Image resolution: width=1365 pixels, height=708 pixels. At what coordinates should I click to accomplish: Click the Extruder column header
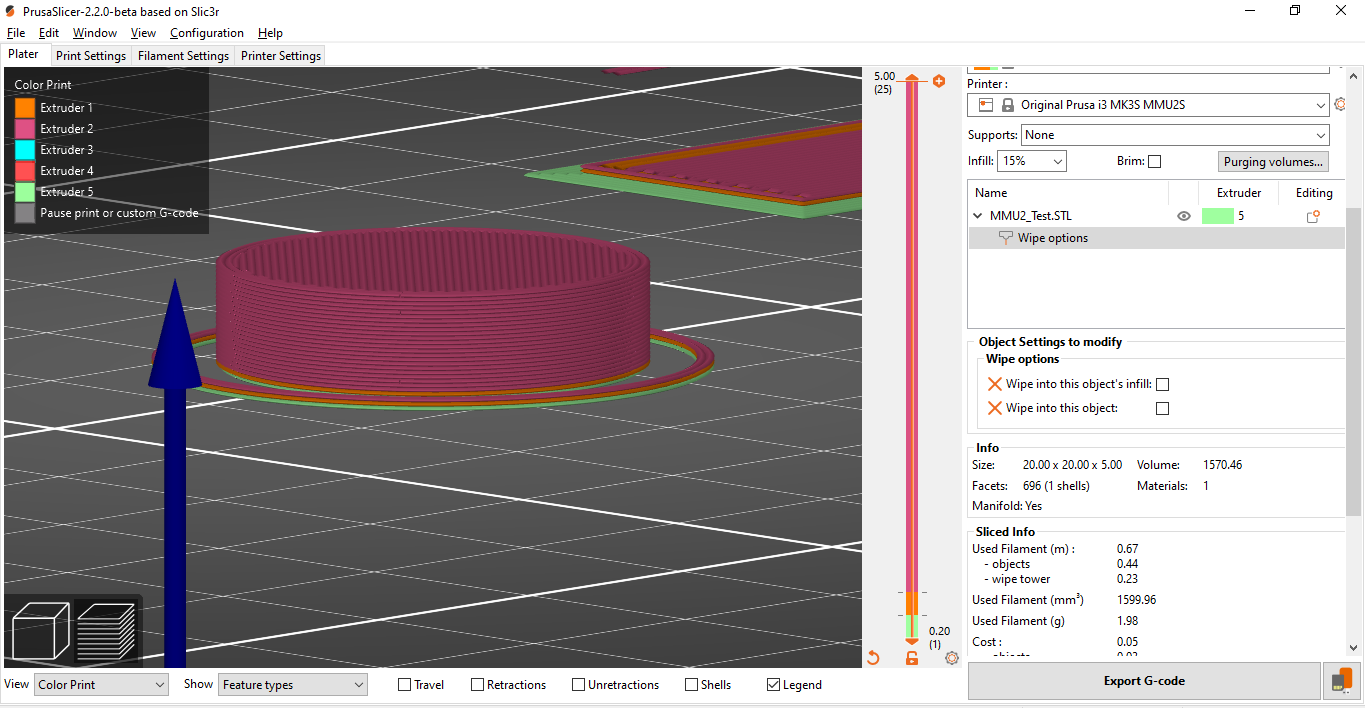1239,193
